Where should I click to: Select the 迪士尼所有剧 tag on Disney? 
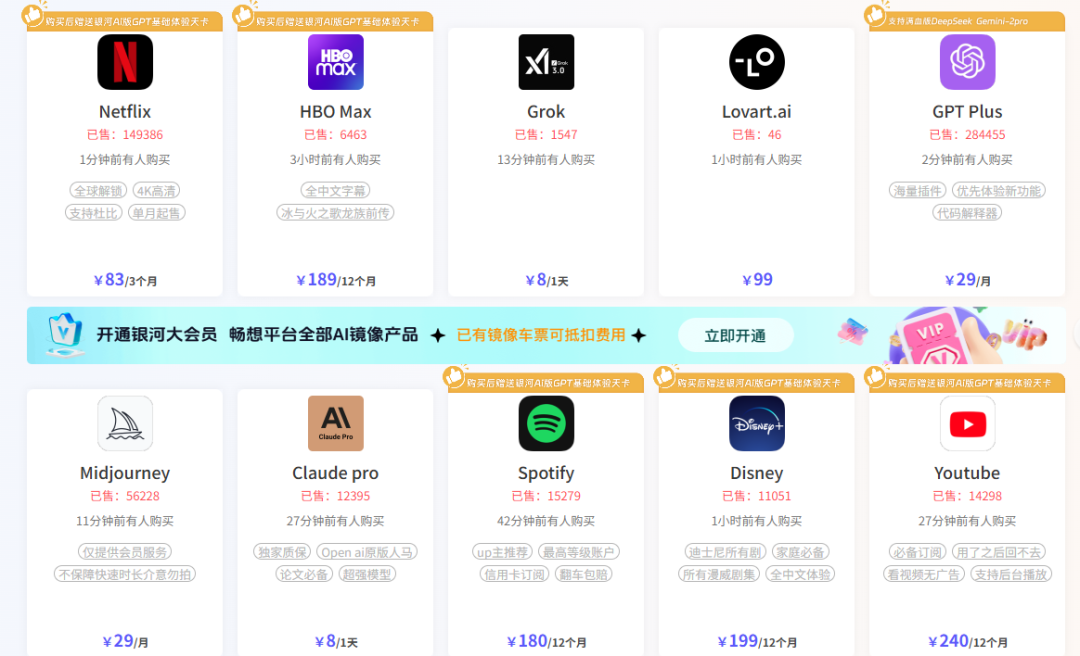724,552
